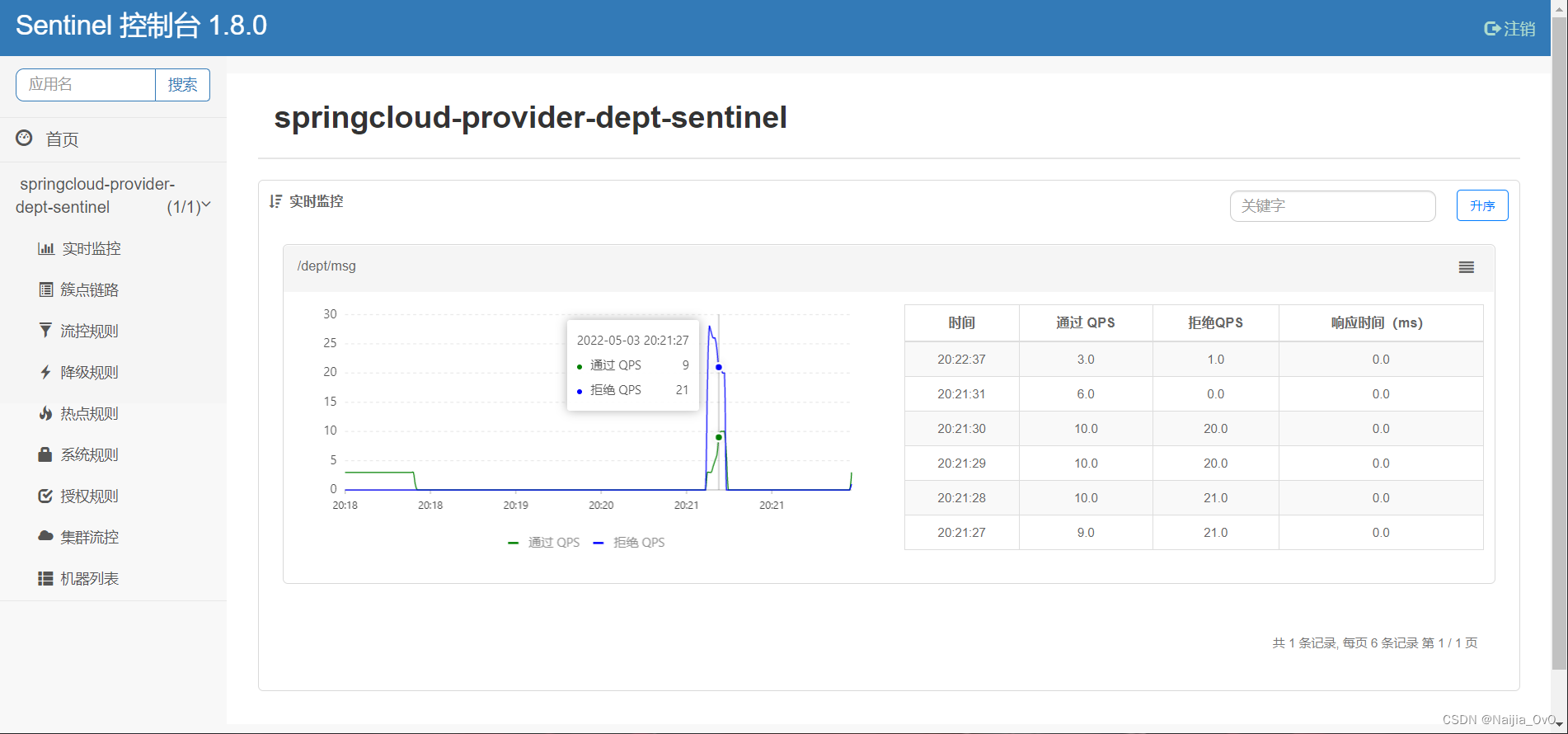Screen dimensions: 1568x734
Task: Click the 20:21:29 time cell
Action: pos(962,463)
